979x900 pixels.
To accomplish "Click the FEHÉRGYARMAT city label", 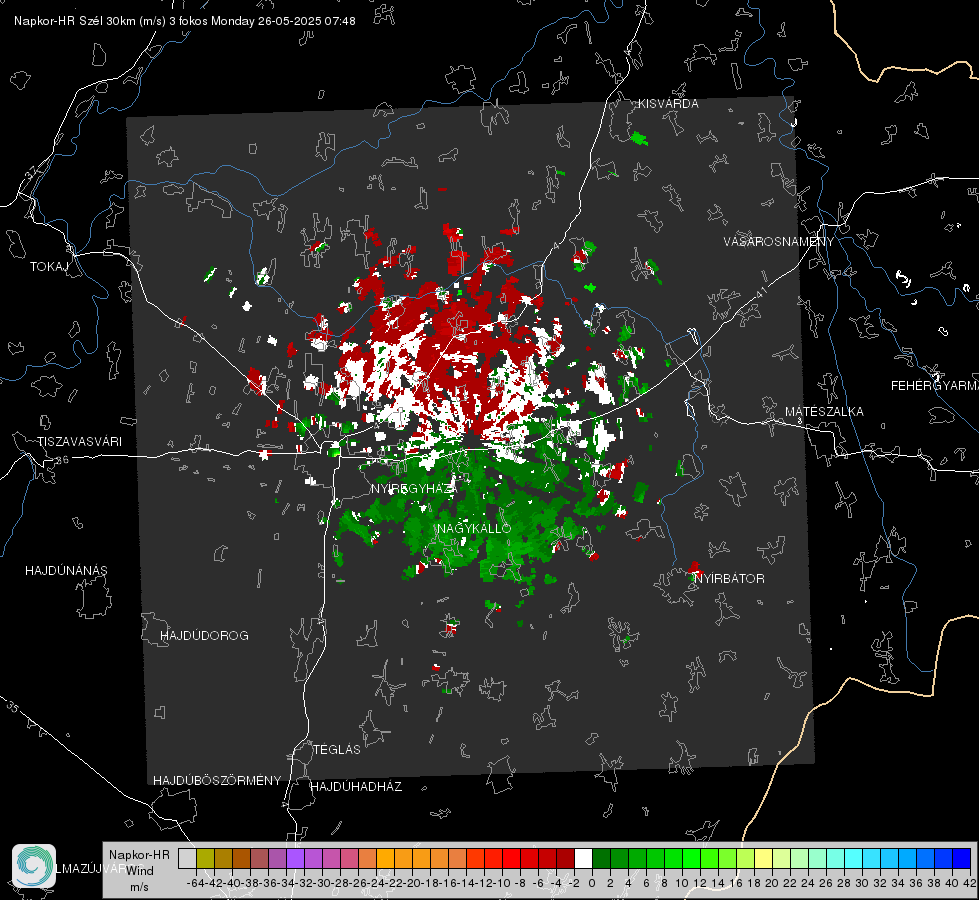I will (x=935, y=386).
